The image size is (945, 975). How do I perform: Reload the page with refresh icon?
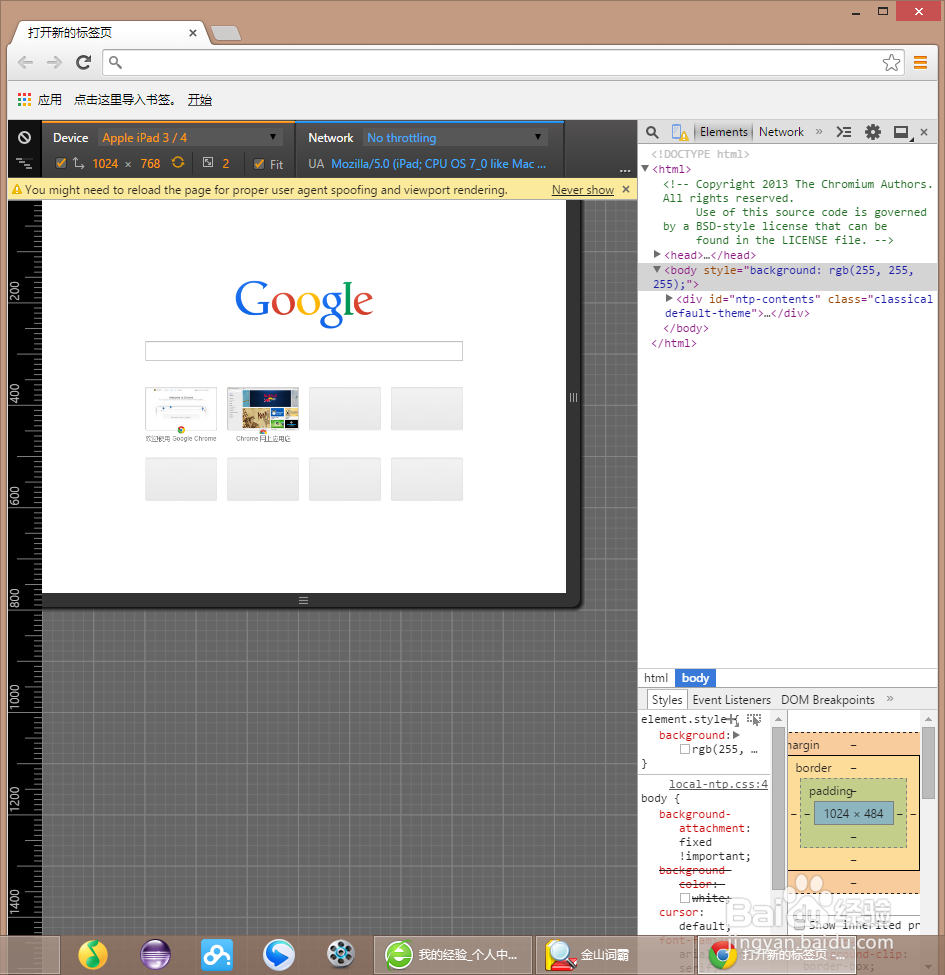pyautogui.click(x=83, y=62)
